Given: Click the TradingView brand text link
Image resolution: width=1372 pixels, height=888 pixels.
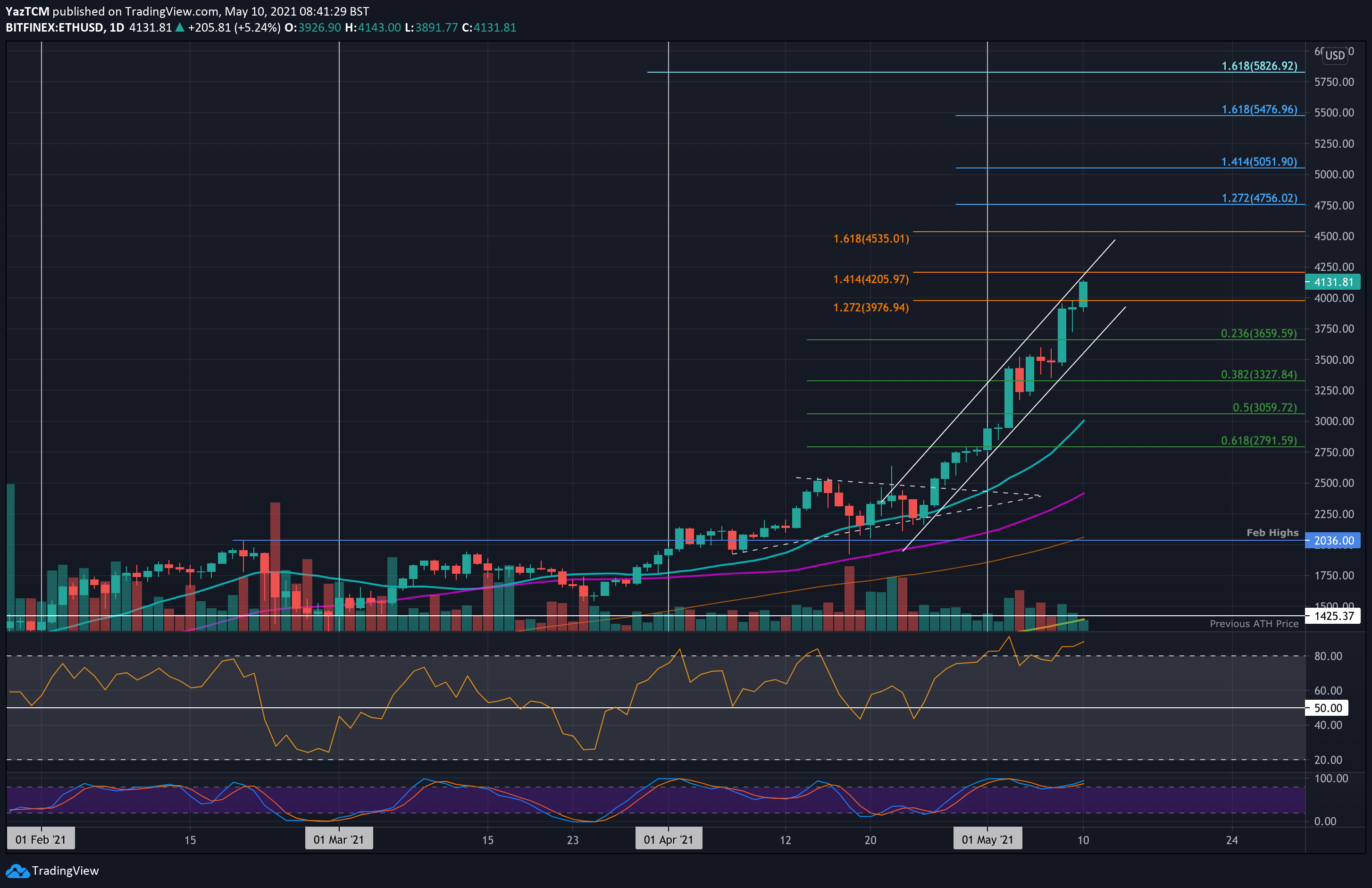Looking at the screenshot, I should 65,871.
